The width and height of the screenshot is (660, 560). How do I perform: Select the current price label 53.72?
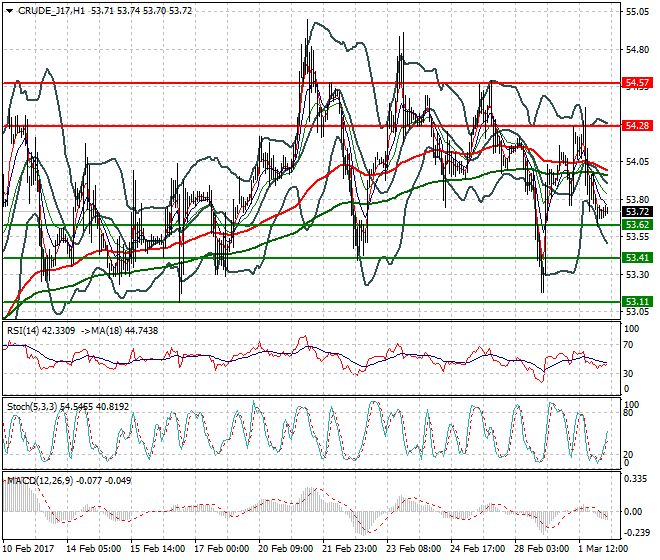click(638, 211)
